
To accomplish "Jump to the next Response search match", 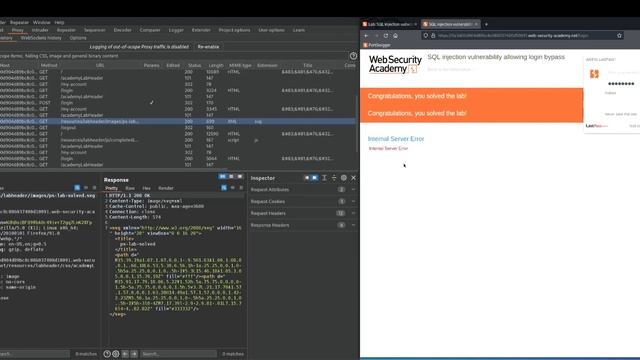I will [134, 354].
